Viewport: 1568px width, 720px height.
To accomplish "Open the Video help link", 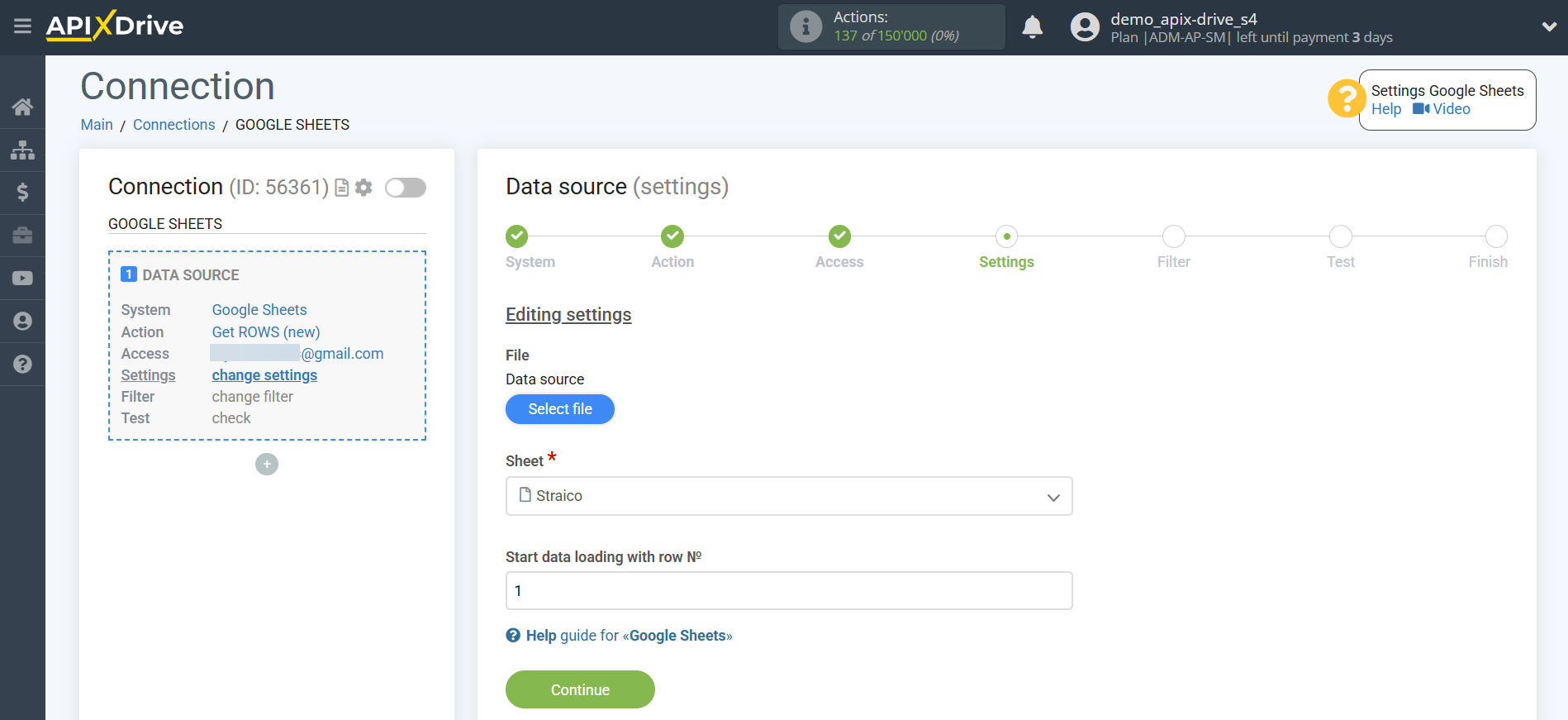I will click(x=1442, y=109).
